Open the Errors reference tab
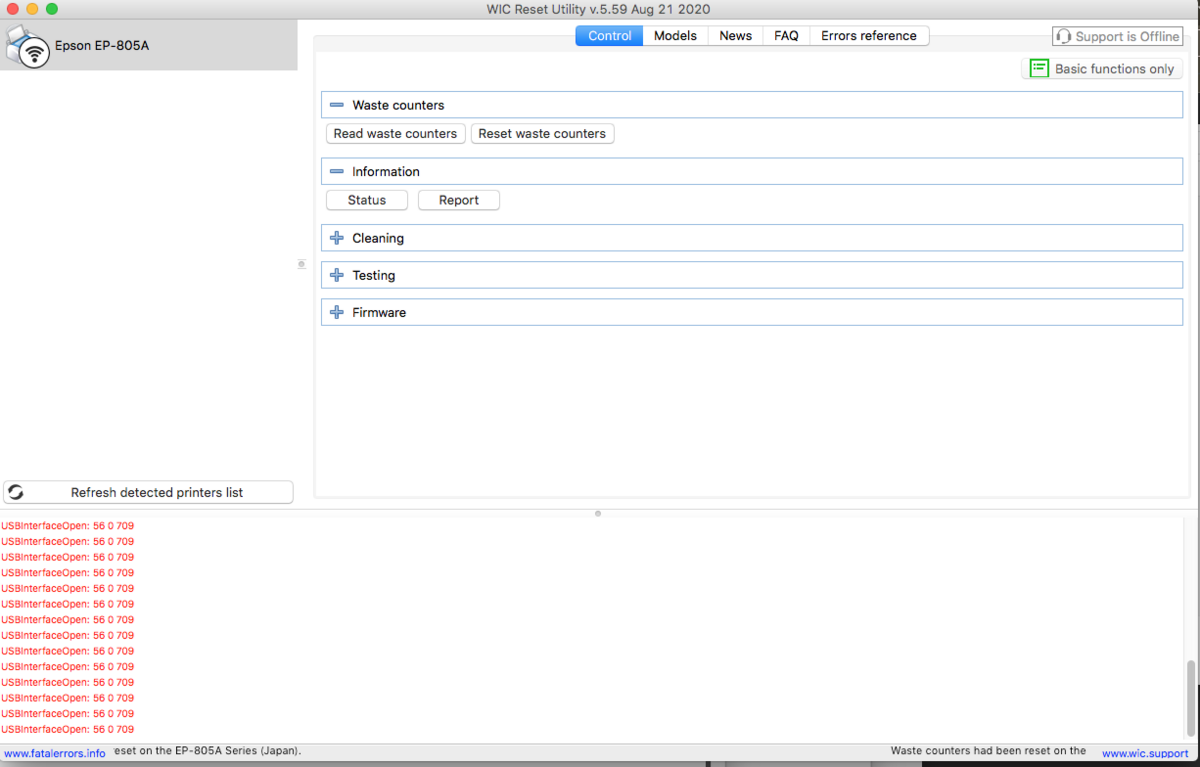This screenshot has height=767, width=1200. pos(869,36)
